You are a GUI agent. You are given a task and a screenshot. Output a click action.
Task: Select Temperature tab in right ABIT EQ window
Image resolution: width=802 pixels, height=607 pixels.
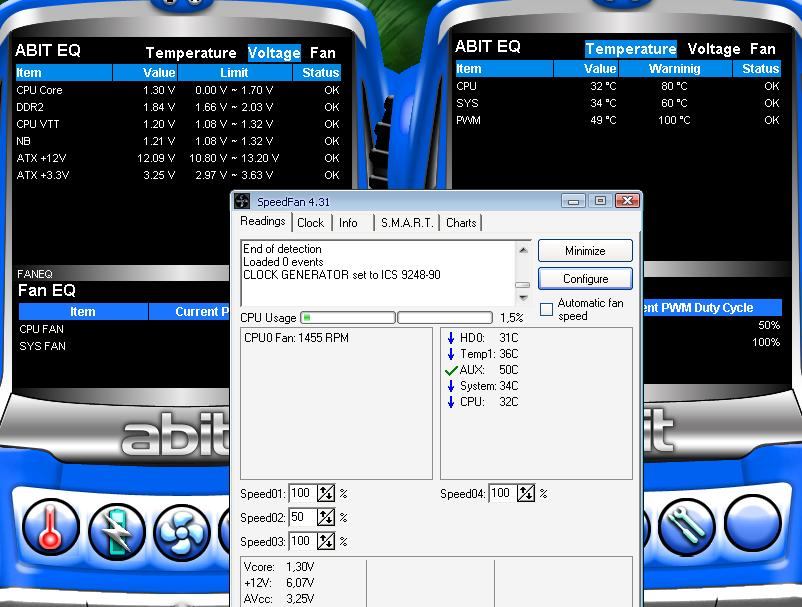631,49
